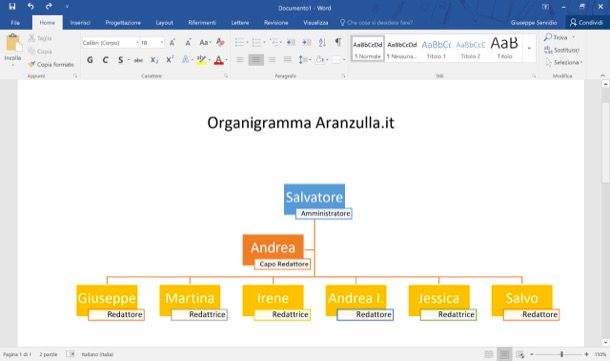Click the Condividi button
This screenshot has height=361, width=610.
tap(586, 23)
